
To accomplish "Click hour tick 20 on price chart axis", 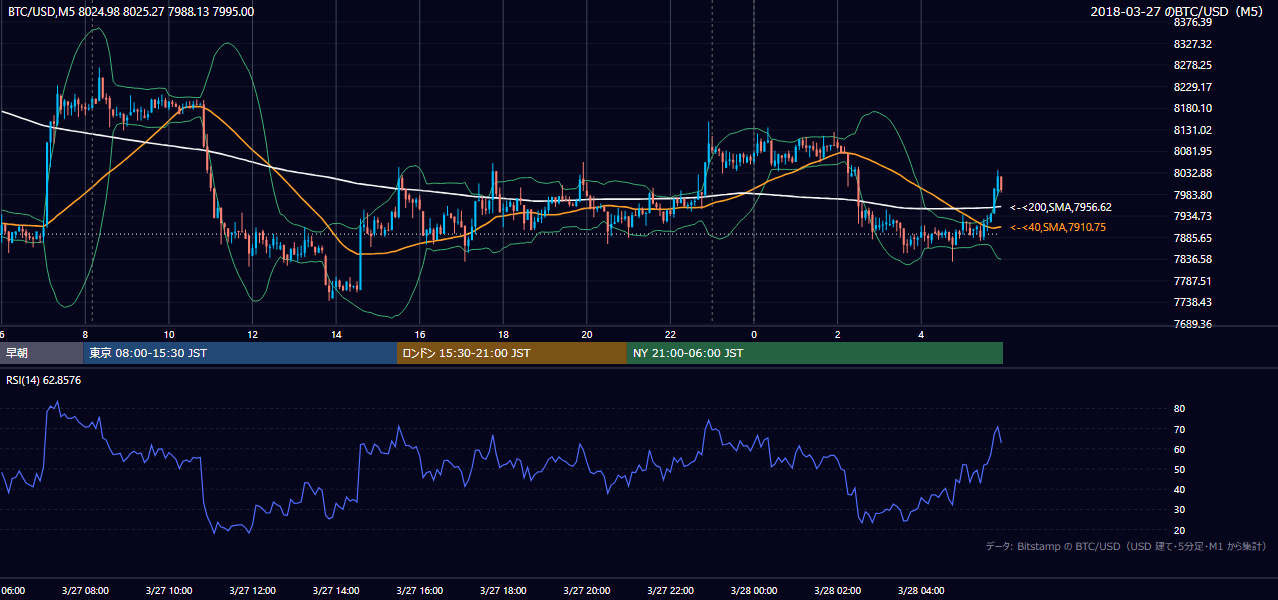I will click(x=587, y=334).
